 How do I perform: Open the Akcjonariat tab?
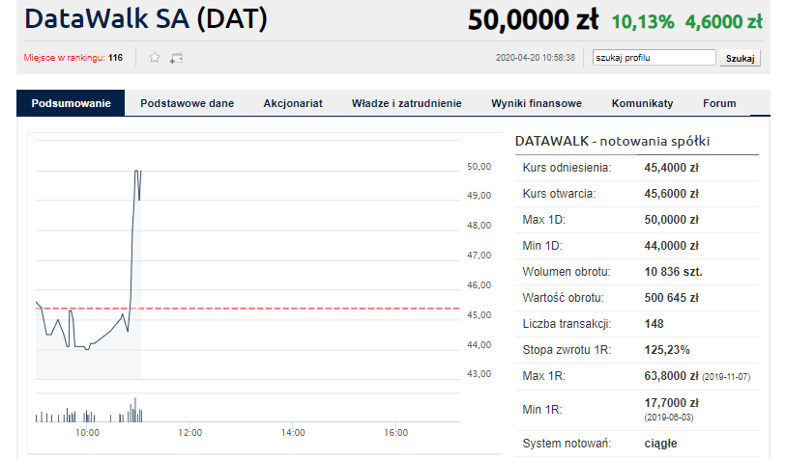tap(293, 103)
